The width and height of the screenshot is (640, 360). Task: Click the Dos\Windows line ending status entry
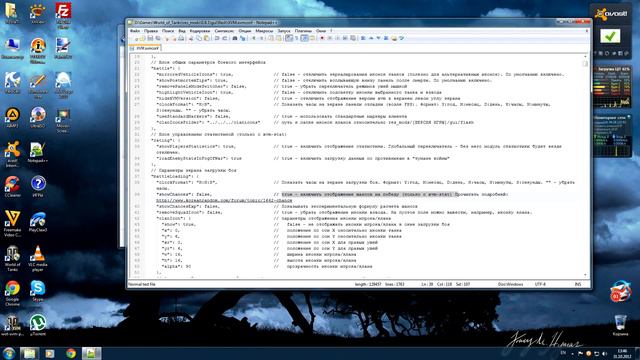tap(510, 284)
